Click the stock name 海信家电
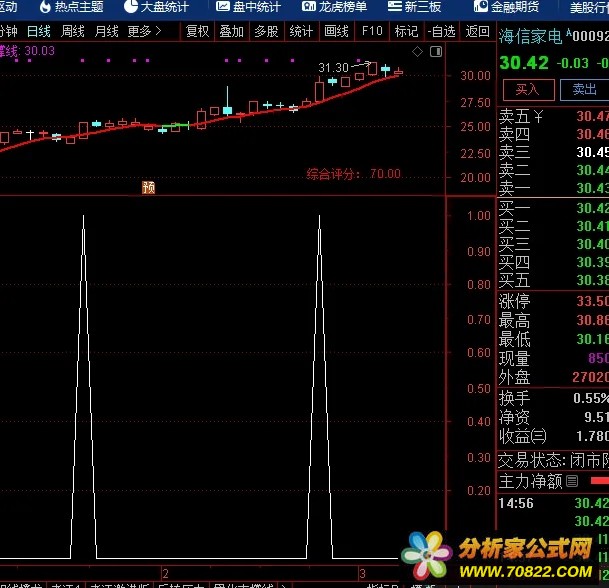 coord(530,36)
